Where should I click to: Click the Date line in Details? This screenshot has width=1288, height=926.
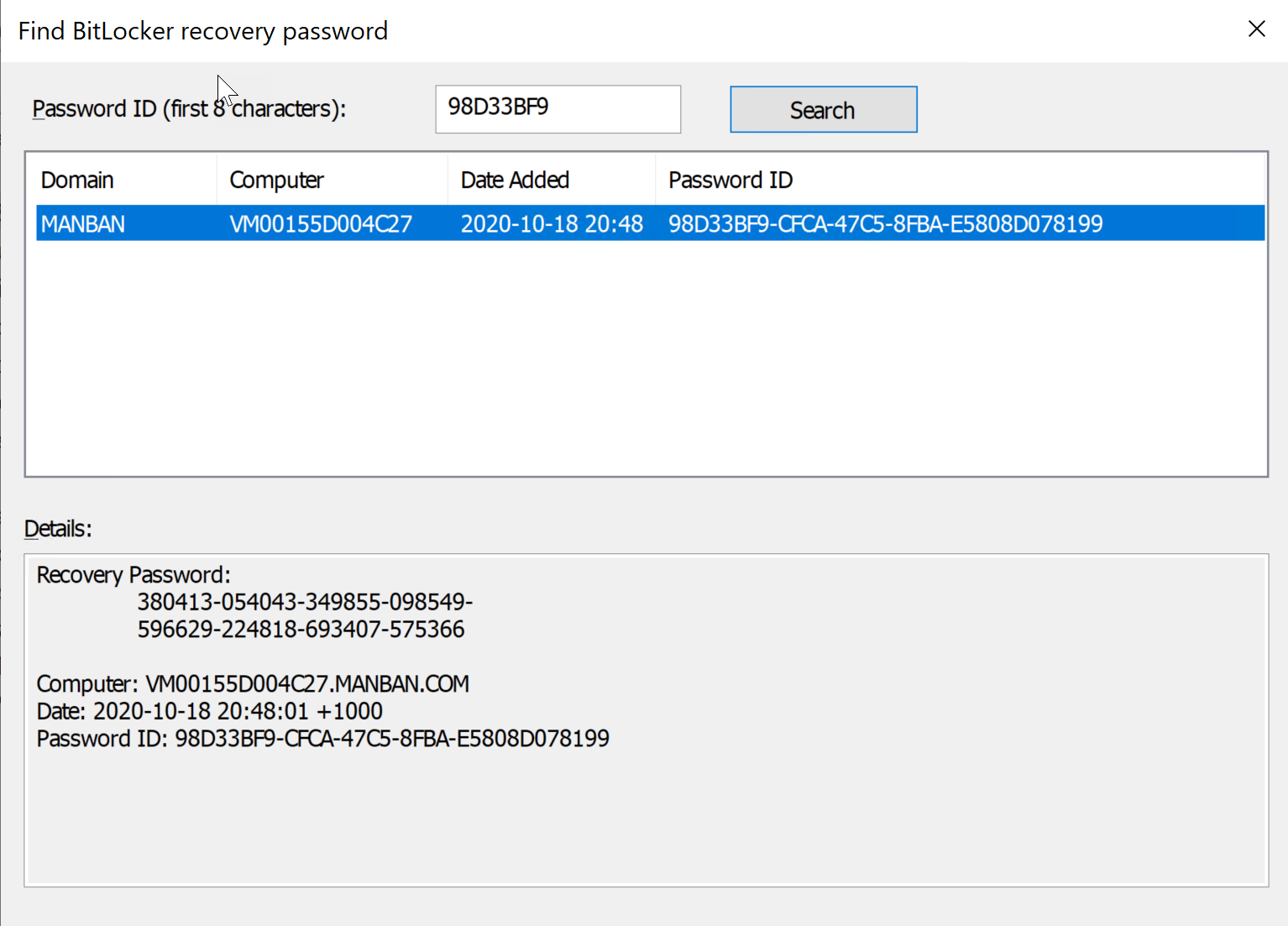[210, 711]
